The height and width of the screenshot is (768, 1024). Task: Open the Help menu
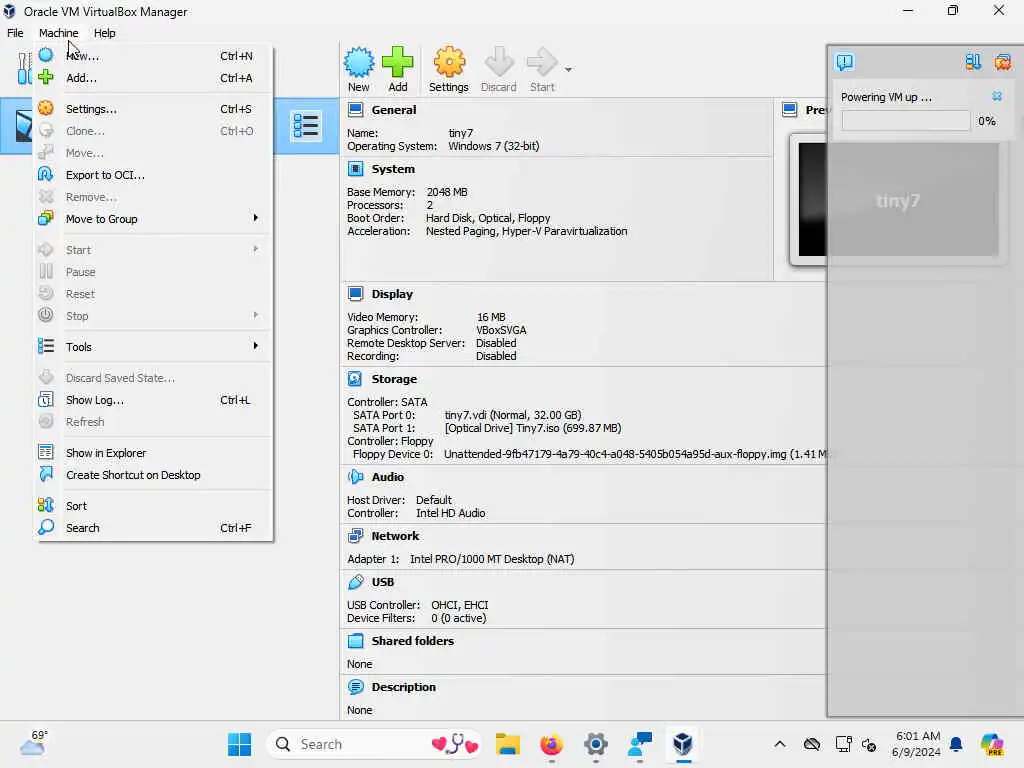pyautogui.click(x=104, y=33)
